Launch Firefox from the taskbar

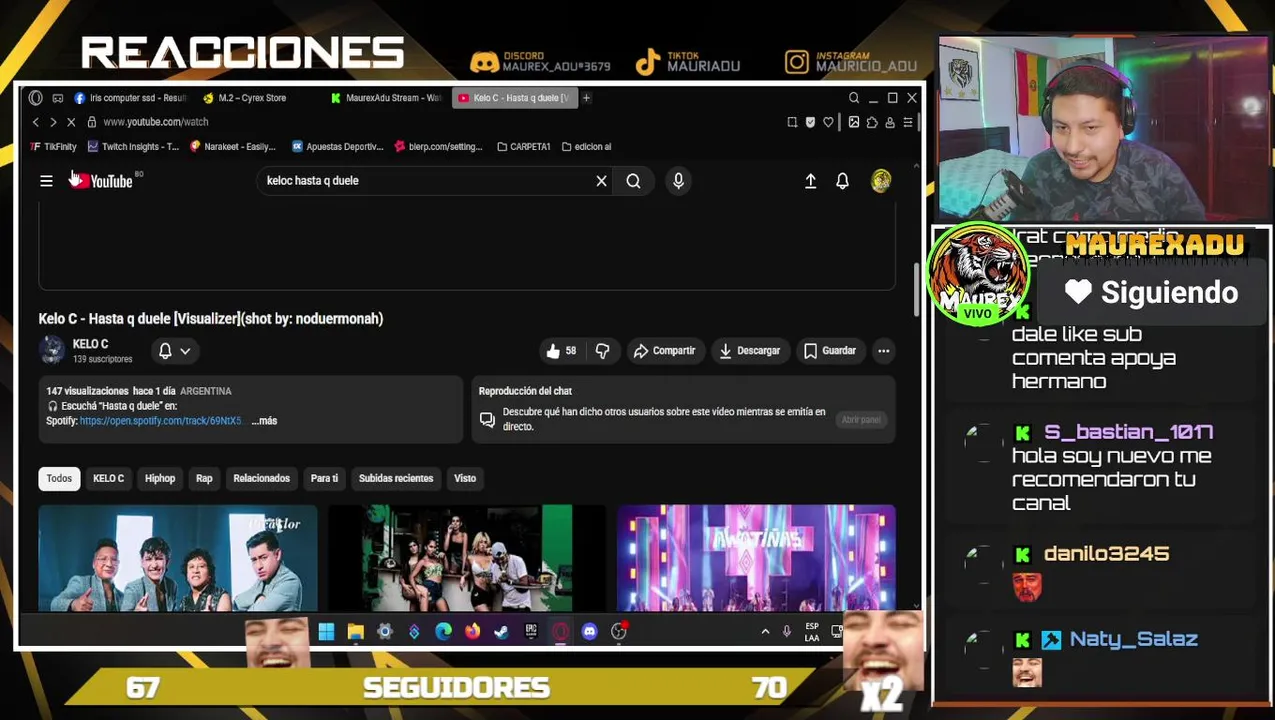[472, 631]
